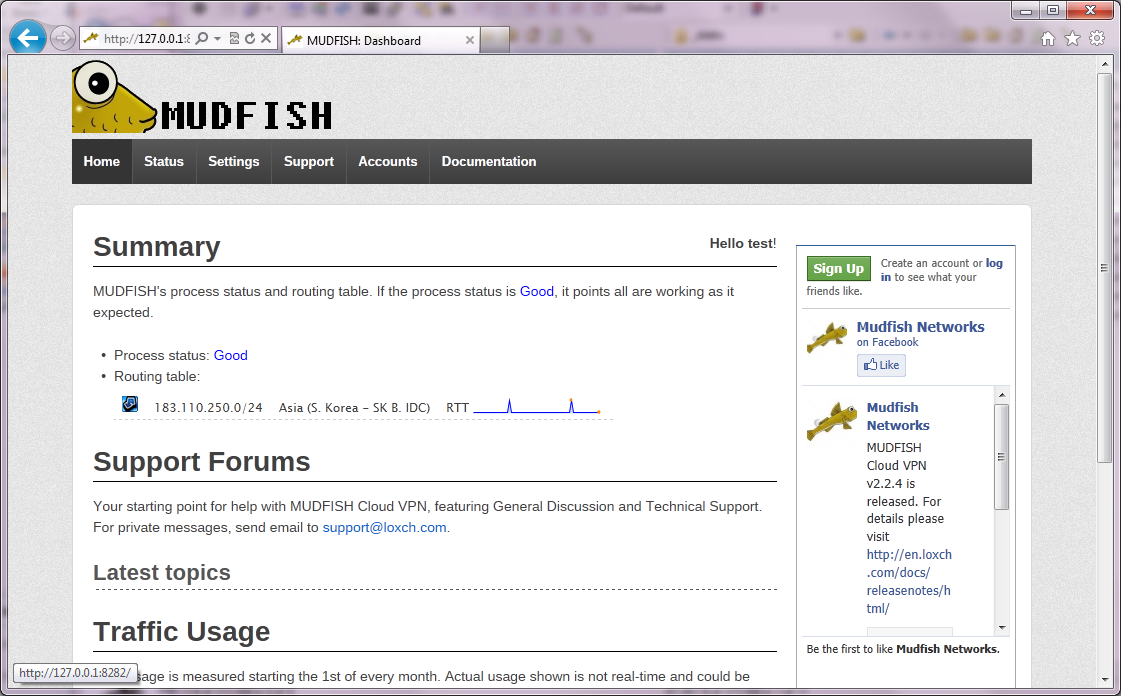Click the green Sign Up button
This screenshot has height=696, width=1121.
click(x=839, y=269)
